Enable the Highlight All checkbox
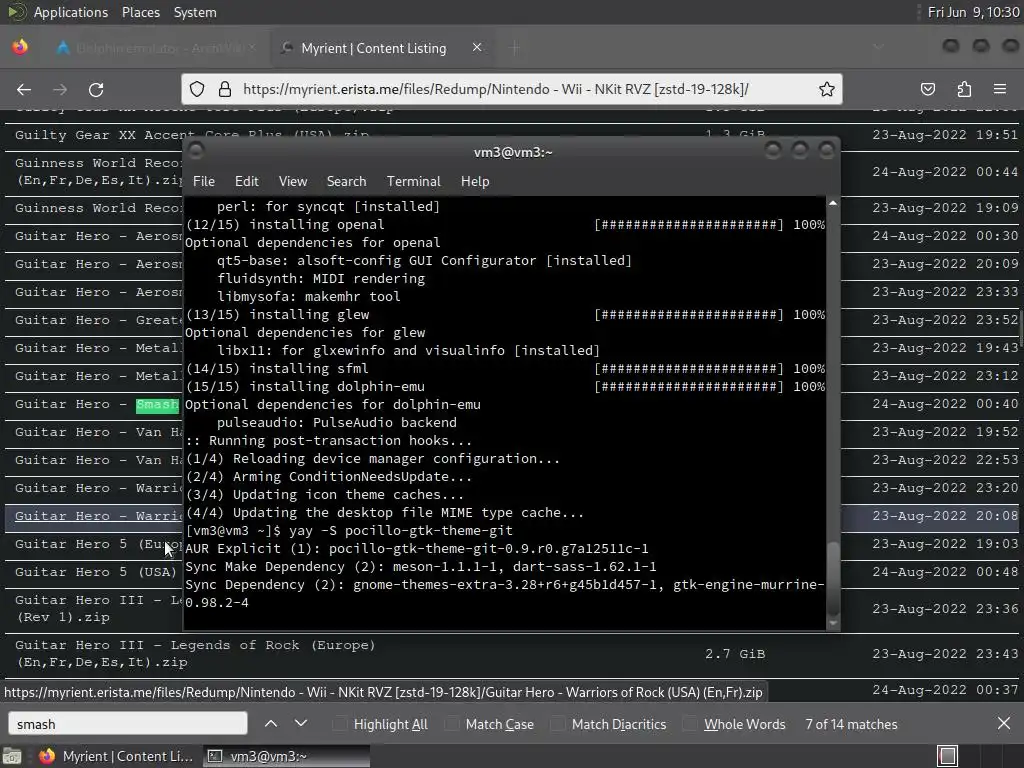This screenshot has height=768, width=1024. tap(340, 724)
